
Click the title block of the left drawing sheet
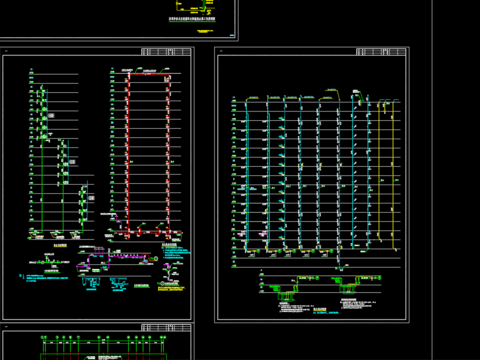coord(166,52)
